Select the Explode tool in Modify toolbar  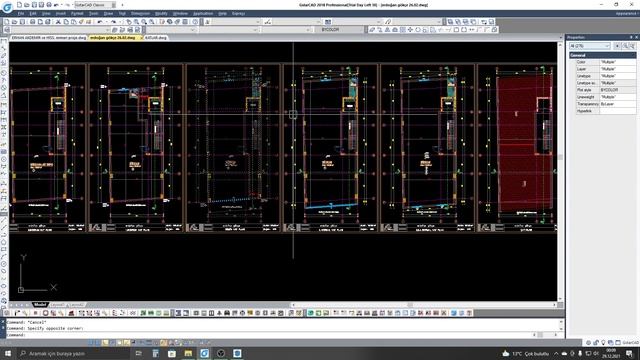click(x=494, y=30)
